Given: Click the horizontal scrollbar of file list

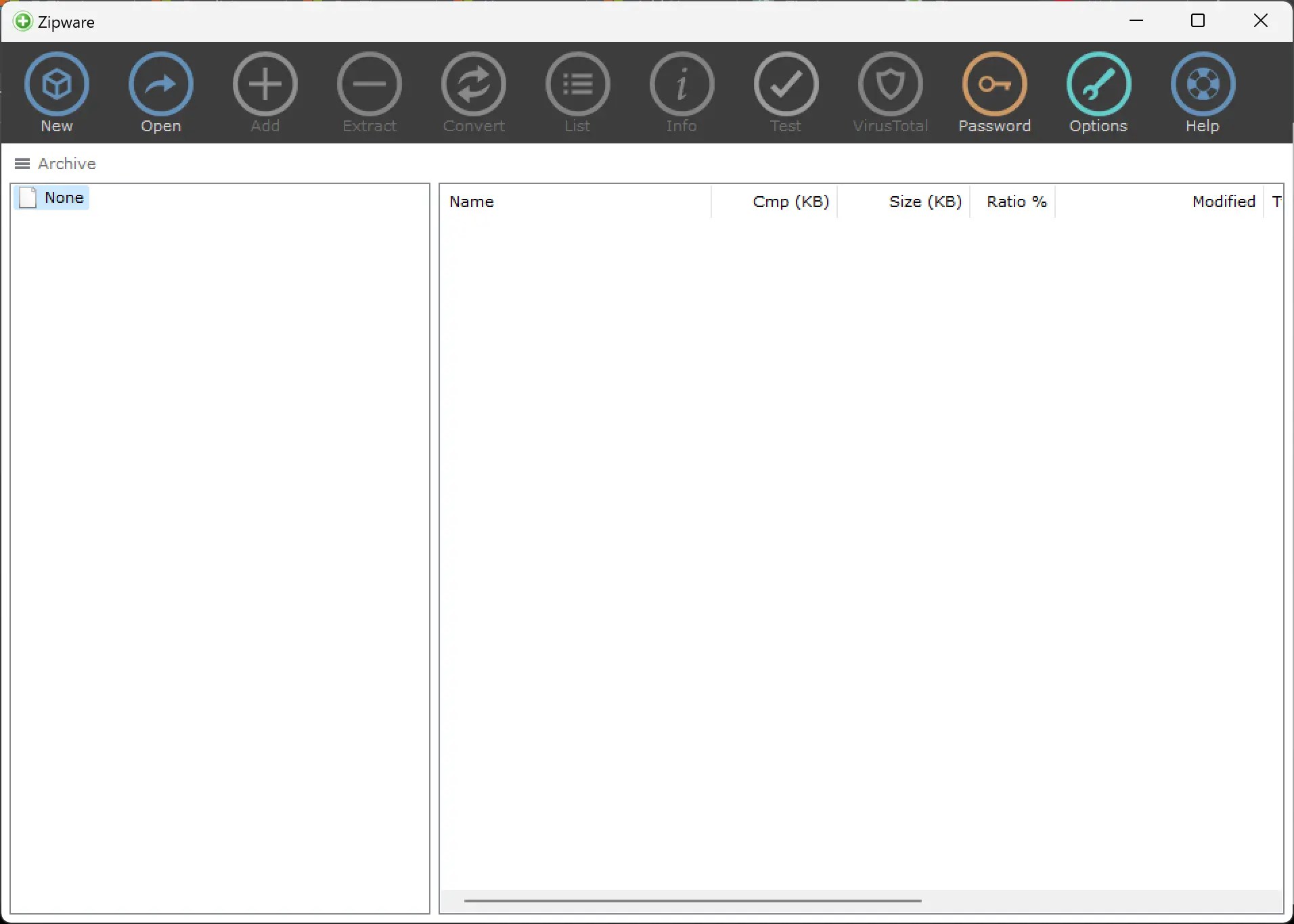Looking at the screenshot, I should click(693, 901).
